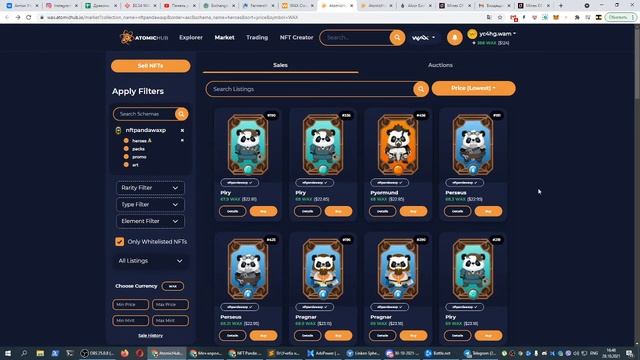Bookmark this page with the star icon

[x=500, y=18]
